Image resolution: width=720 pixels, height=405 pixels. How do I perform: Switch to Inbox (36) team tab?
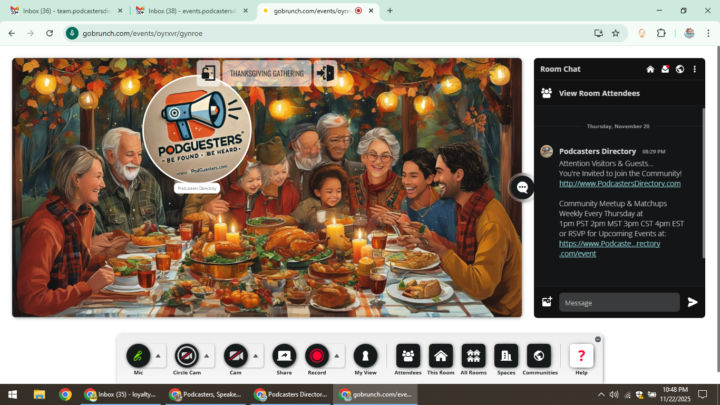(67, 11)
